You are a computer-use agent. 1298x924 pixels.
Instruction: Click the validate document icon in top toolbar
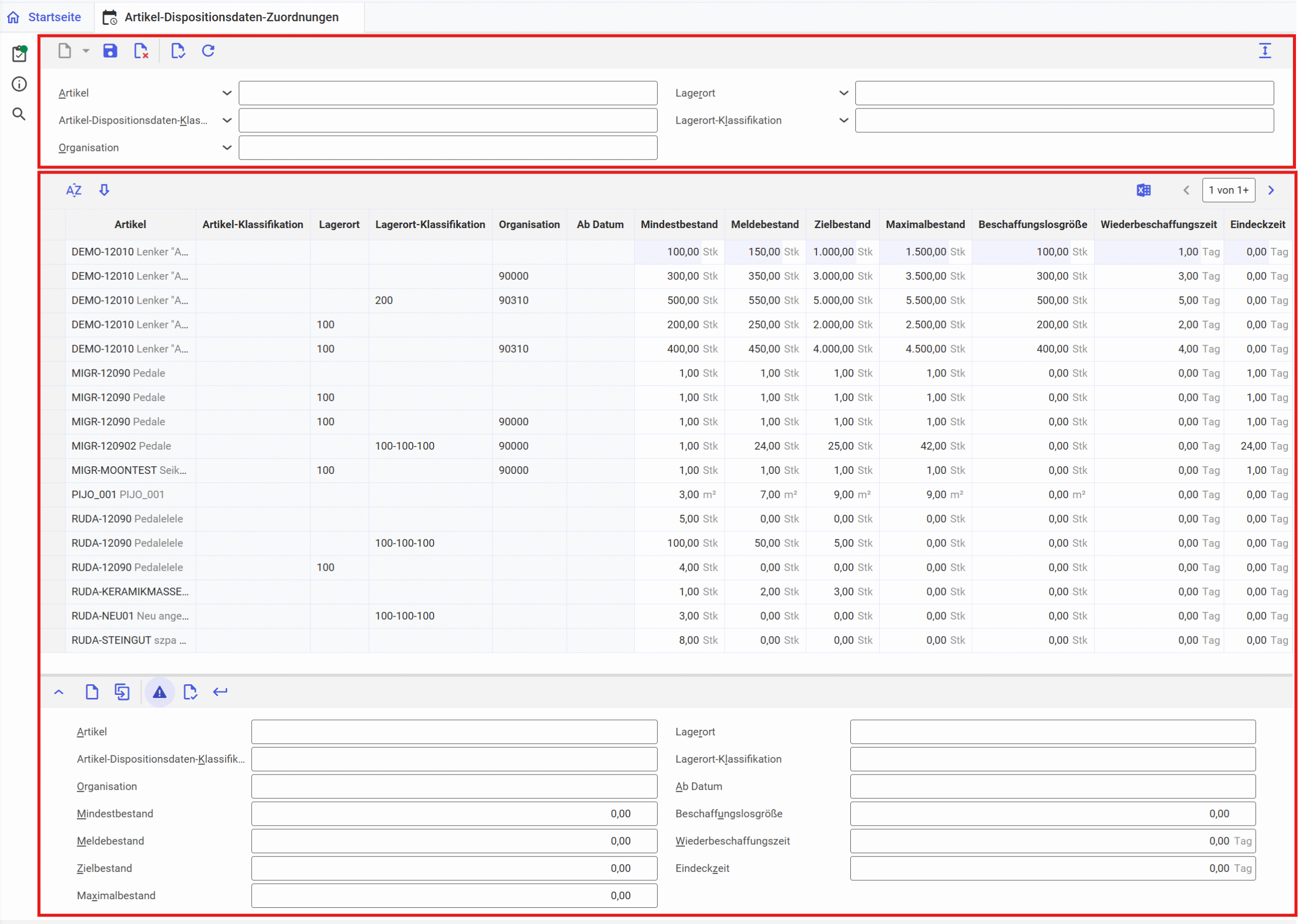coord(178,51)
